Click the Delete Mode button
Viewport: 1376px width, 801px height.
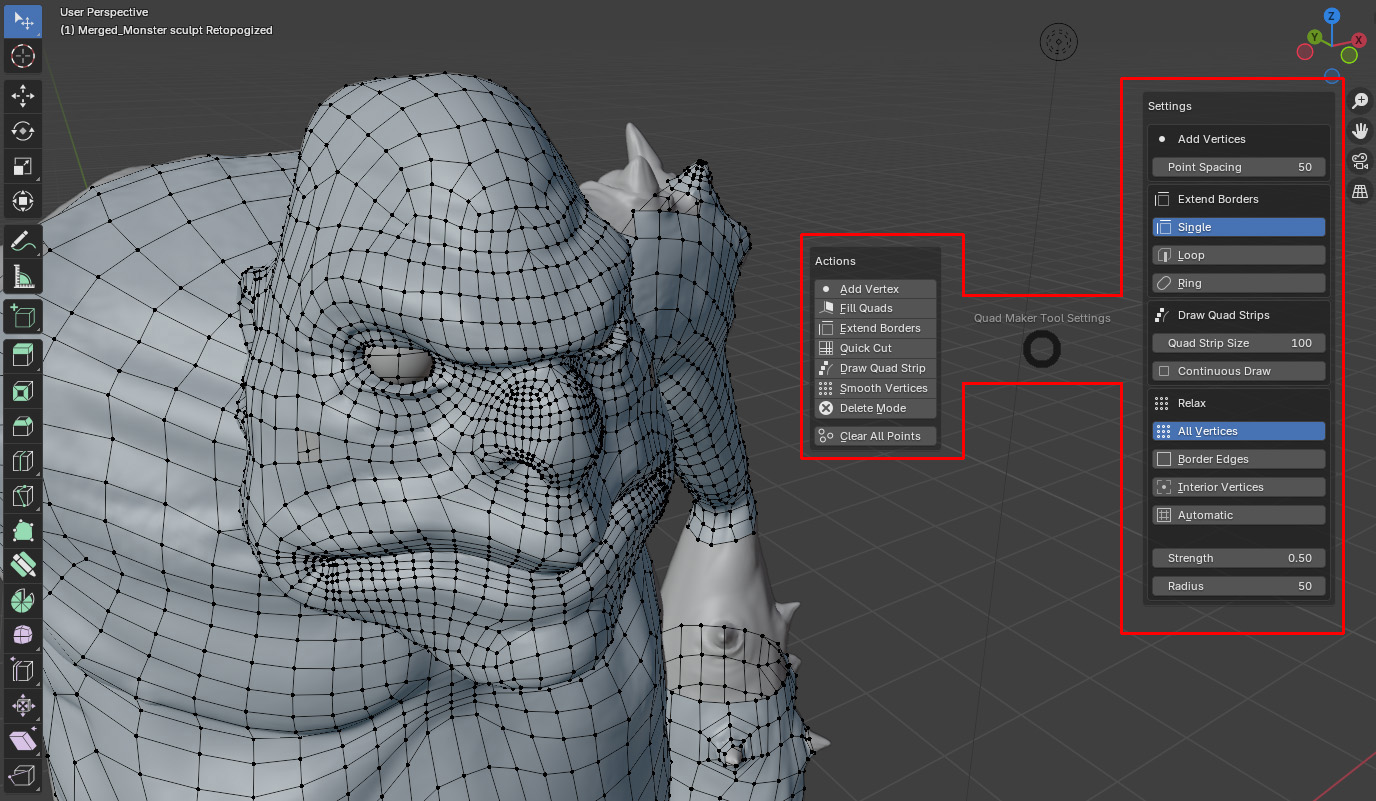pos(875,408)
